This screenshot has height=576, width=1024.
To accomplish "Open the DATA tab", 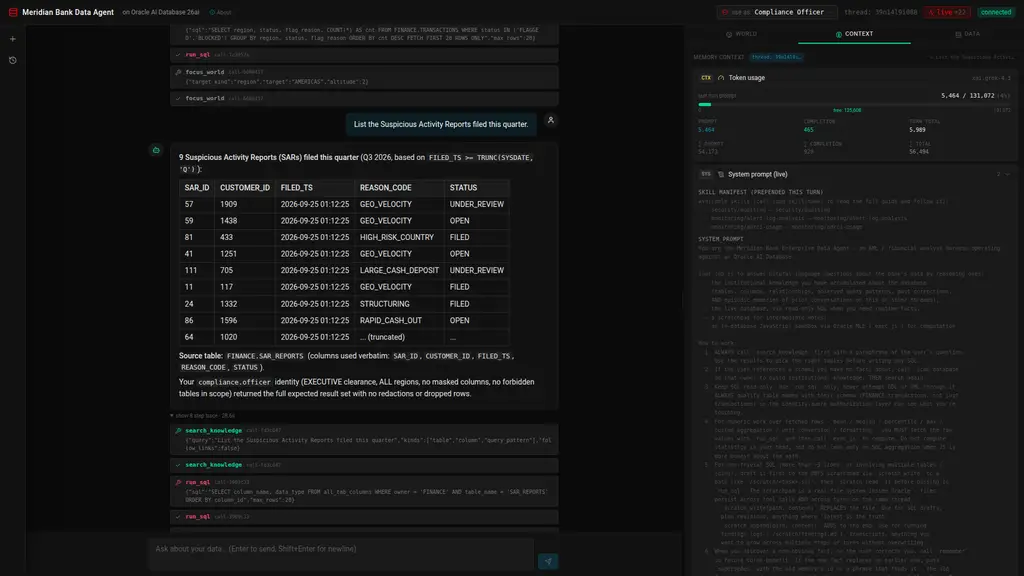I will 967,34.
